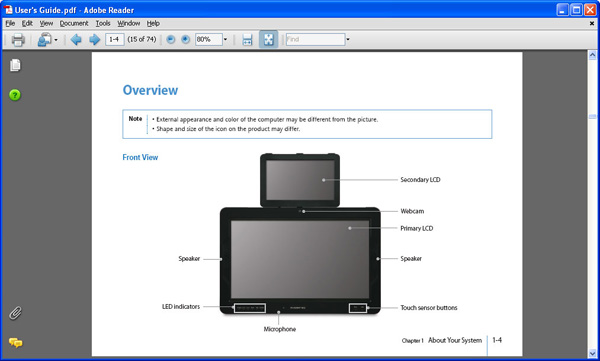Open the Edit menu
Screen dimensions: 600x361
coord(27,23)
